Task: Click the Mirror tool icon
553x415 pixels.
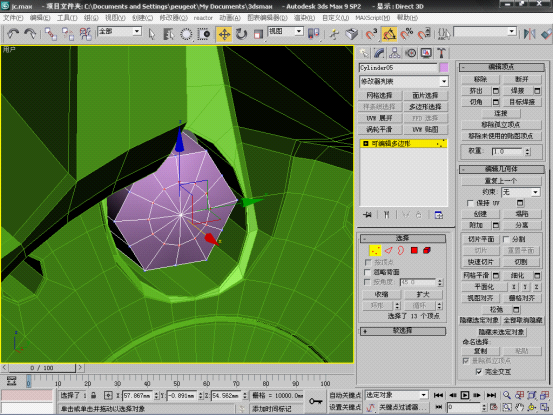Action: coord(529,34)
